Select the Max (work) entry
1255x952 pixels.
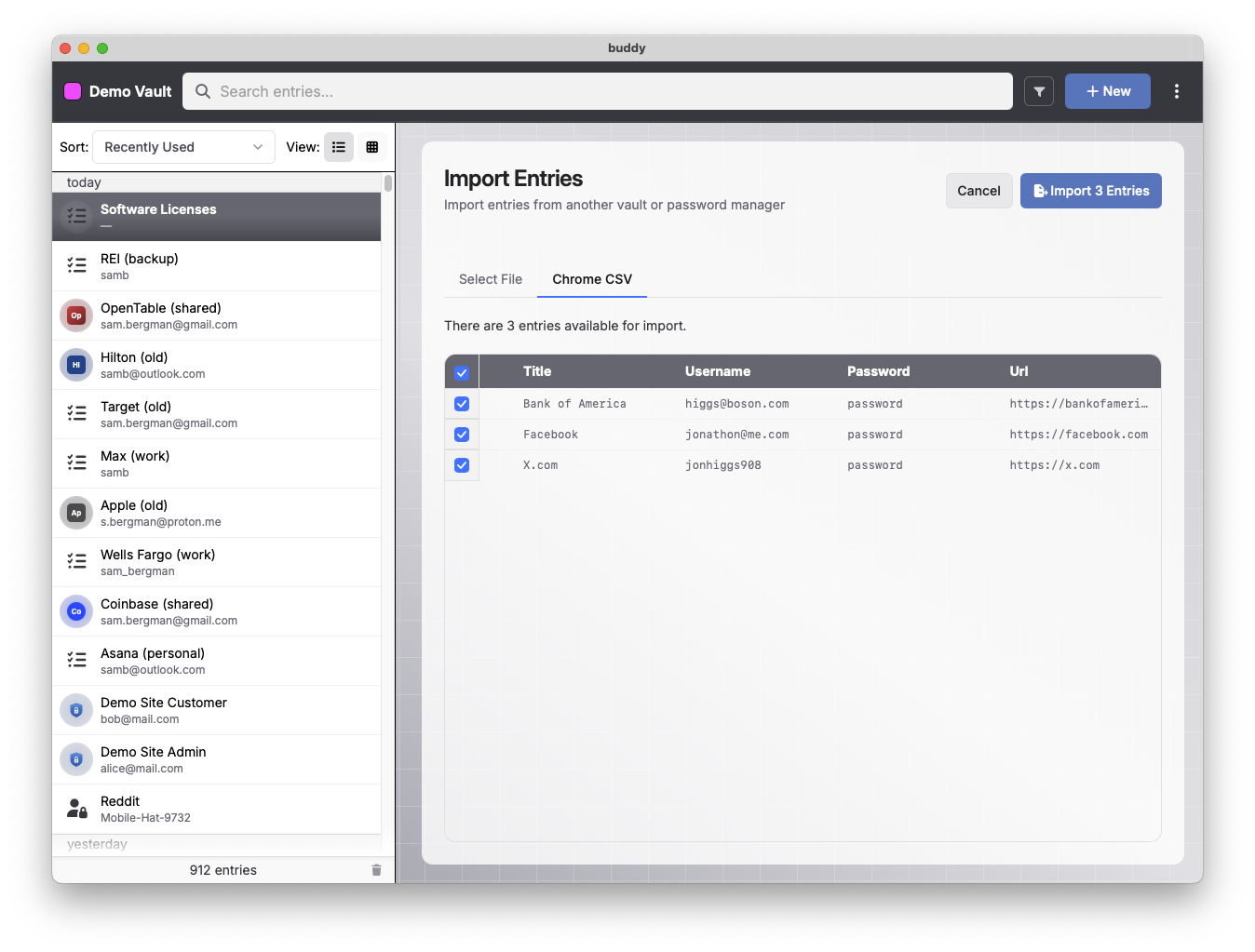coord(216,463)
